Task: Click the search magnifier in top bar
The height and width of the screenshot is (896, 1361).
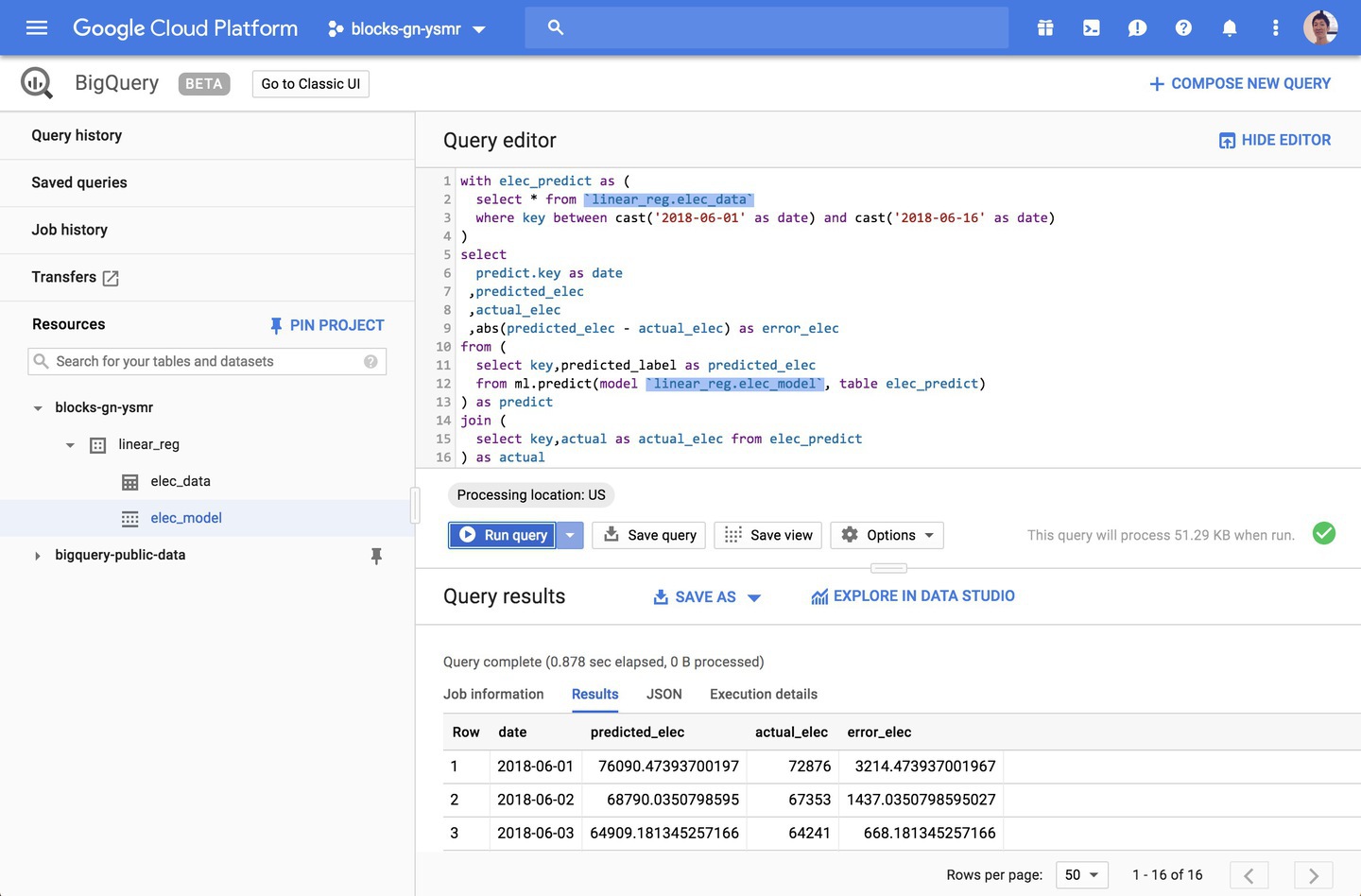Action: pos(556,27)
